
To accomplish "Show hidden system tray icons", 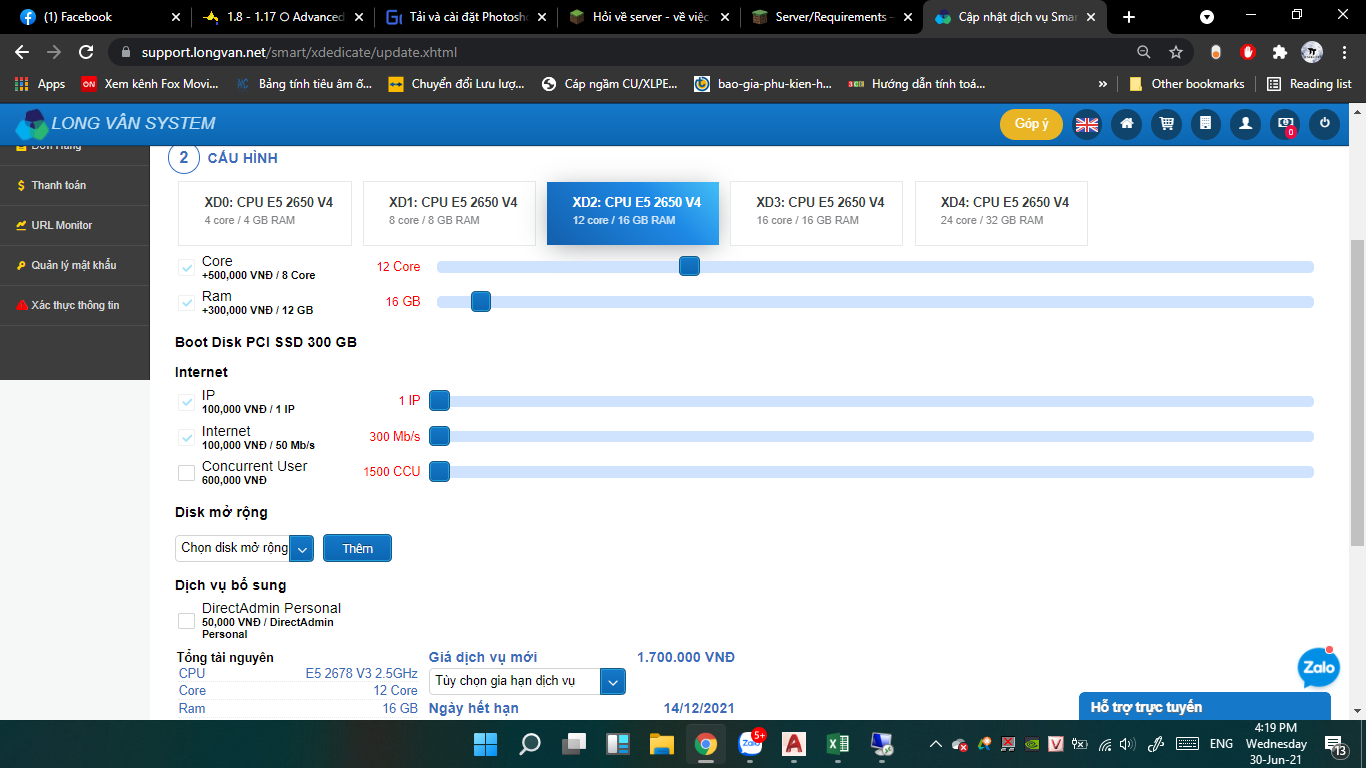I will coord(935,744).
